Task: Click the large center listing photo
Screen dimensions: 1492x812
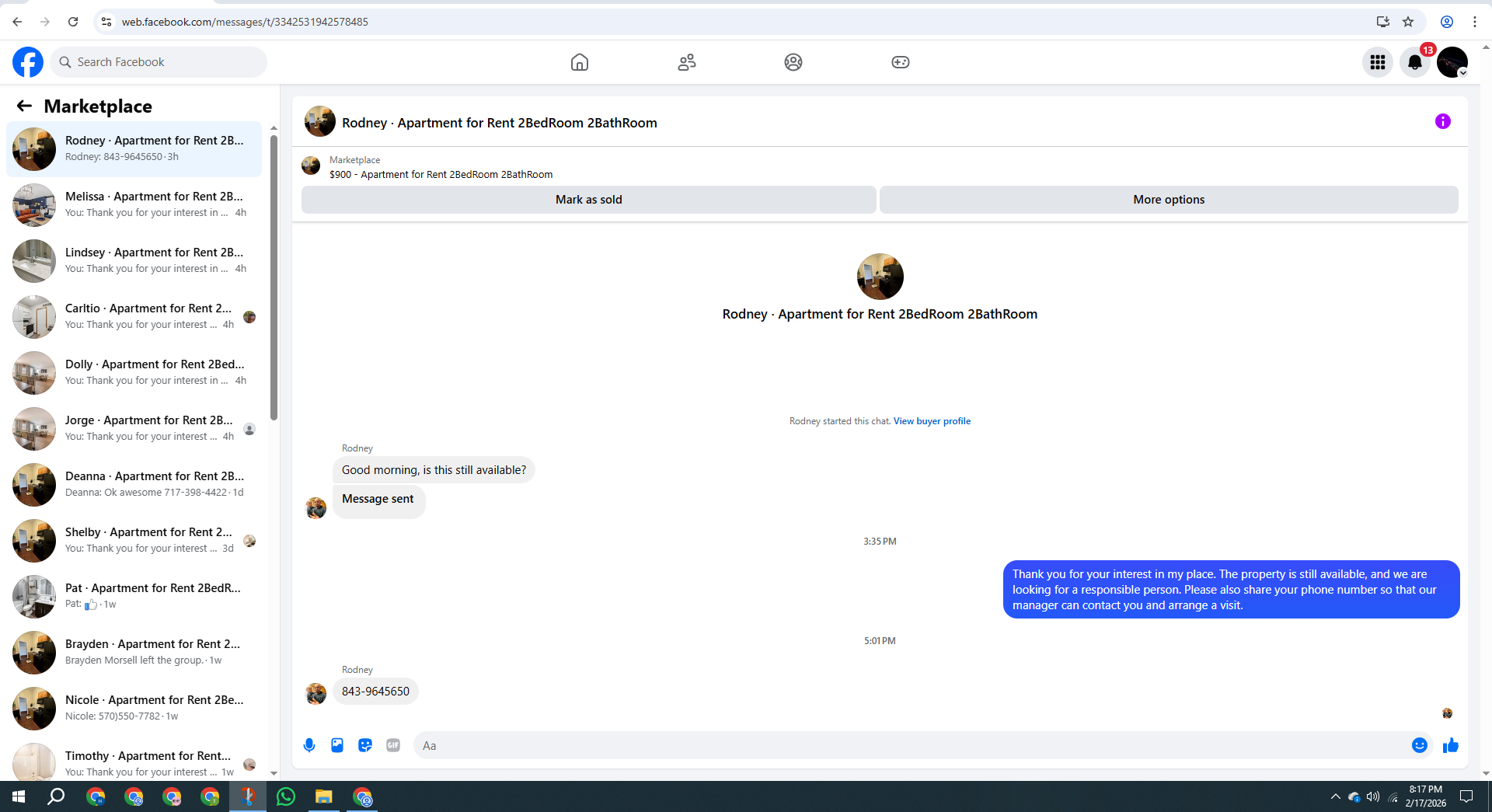Action: pos(880,277)
